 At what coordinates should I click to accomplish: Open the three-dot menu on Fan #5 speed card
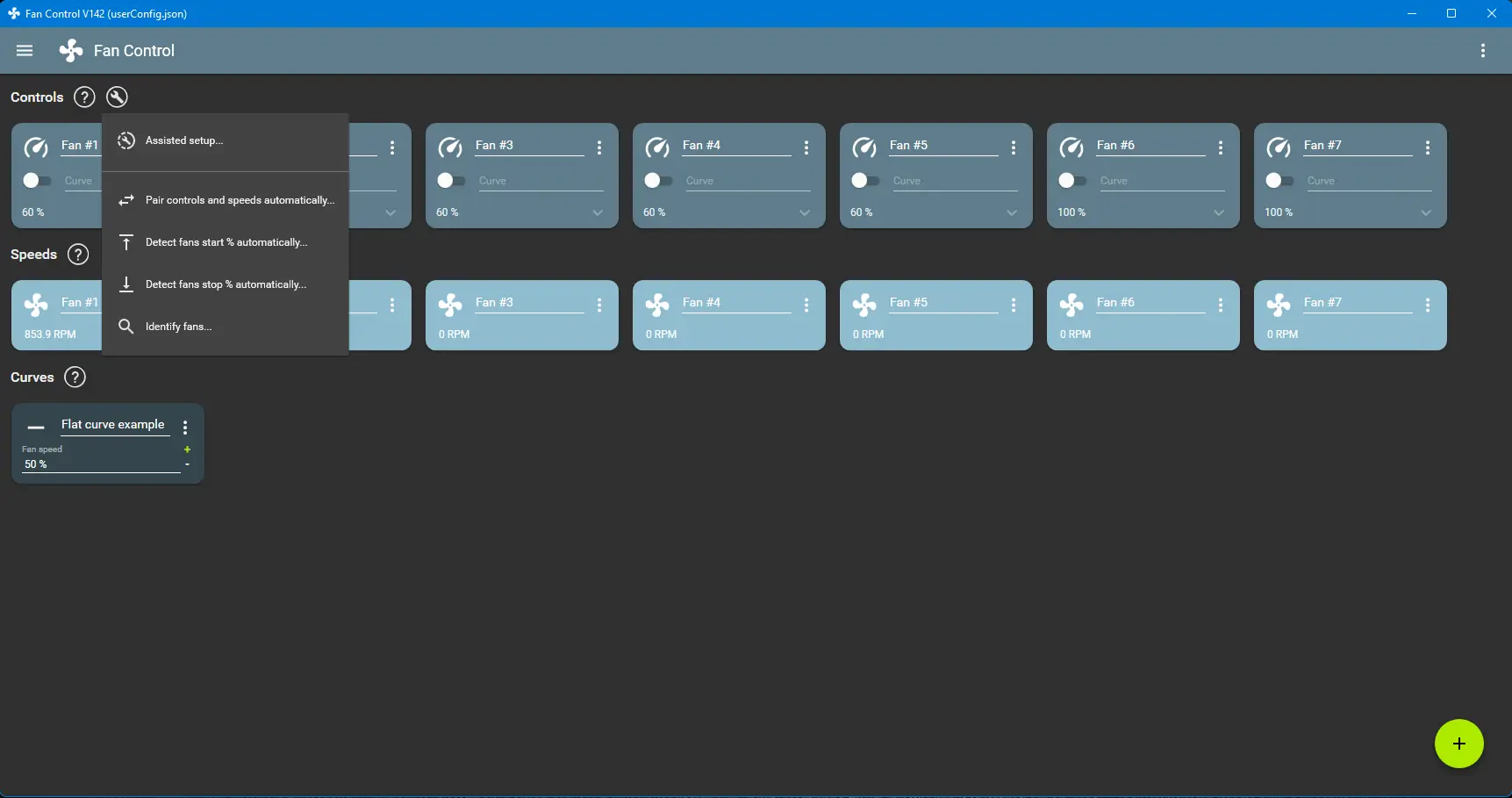click(1014, 305)
